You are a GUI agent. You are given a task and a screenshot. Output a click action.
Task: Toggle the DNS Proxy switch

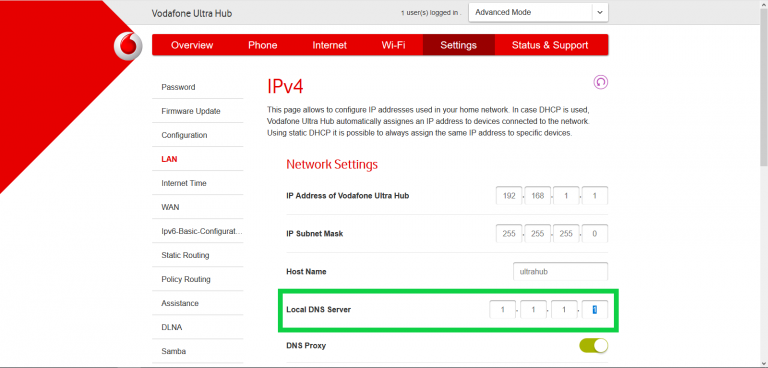coord(593,345)
